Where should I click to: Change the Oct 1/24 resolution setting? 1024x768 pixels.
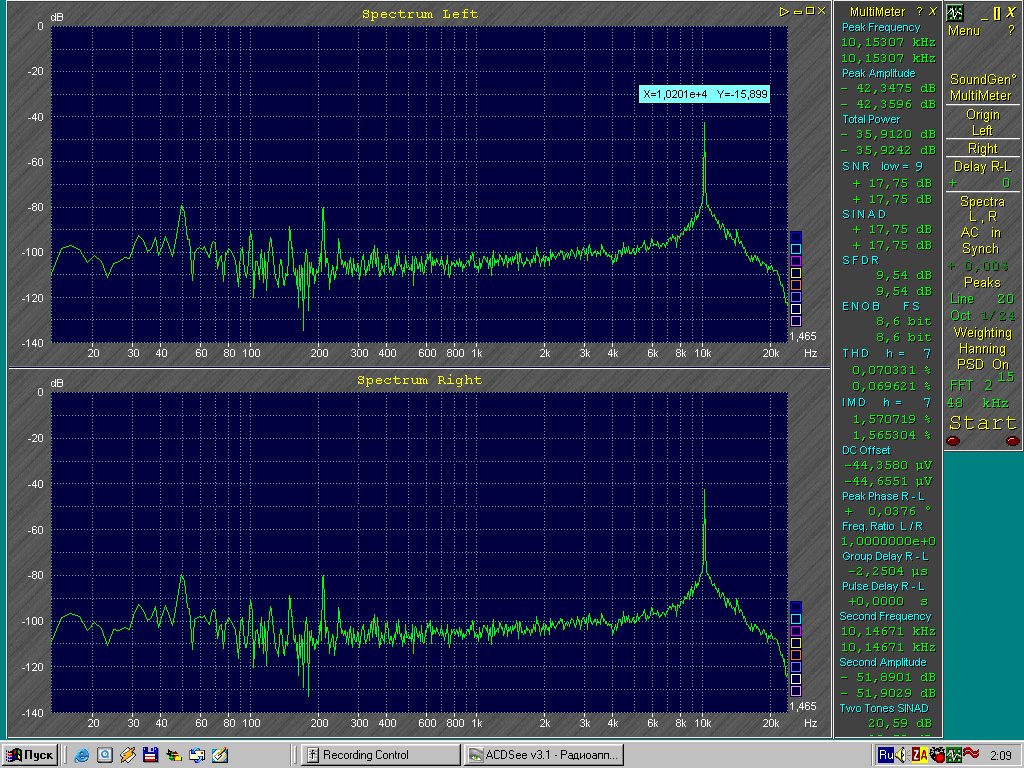(982, 316)
